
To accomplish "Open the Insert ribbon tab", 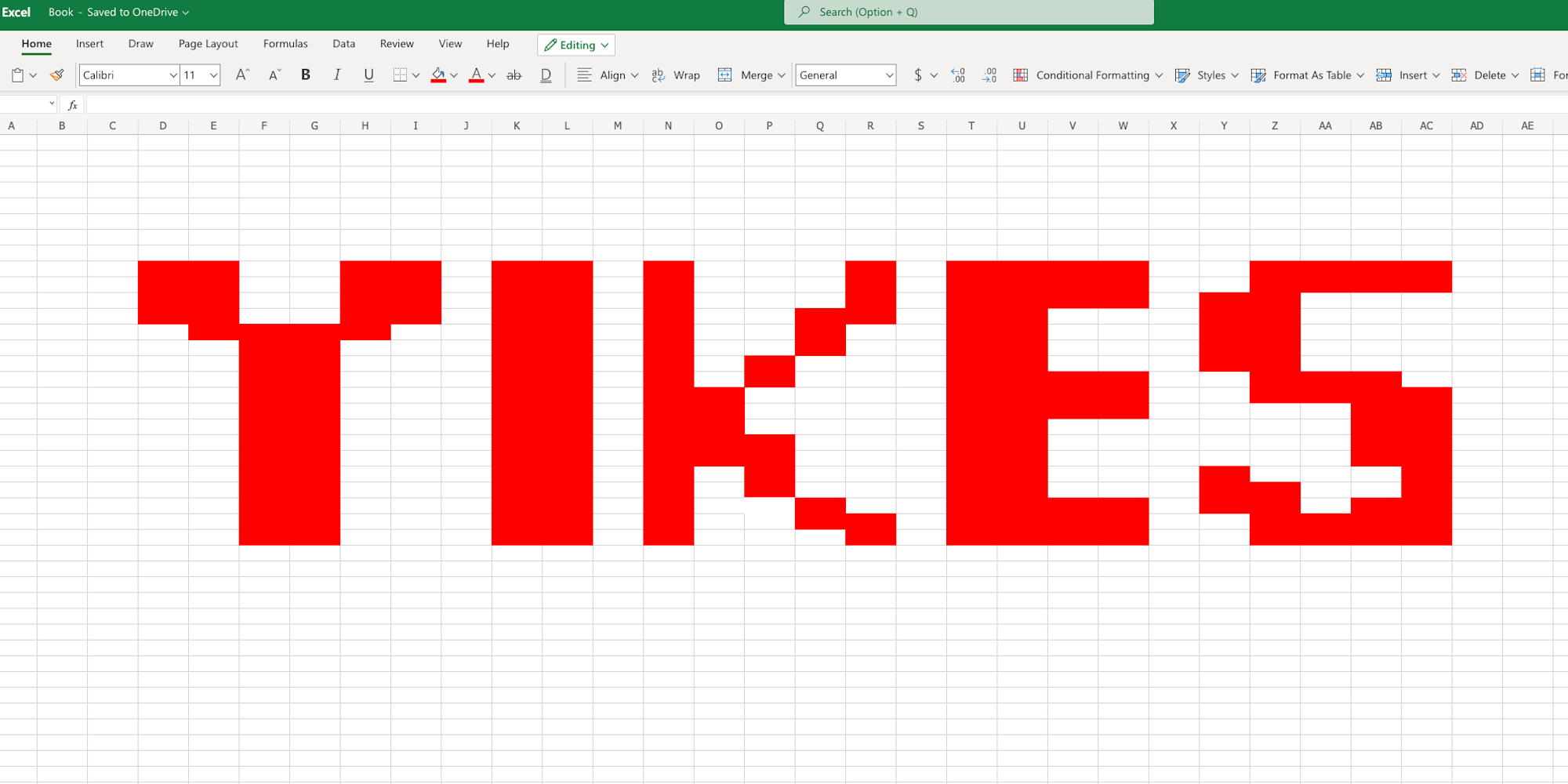I will pos(89,44).
